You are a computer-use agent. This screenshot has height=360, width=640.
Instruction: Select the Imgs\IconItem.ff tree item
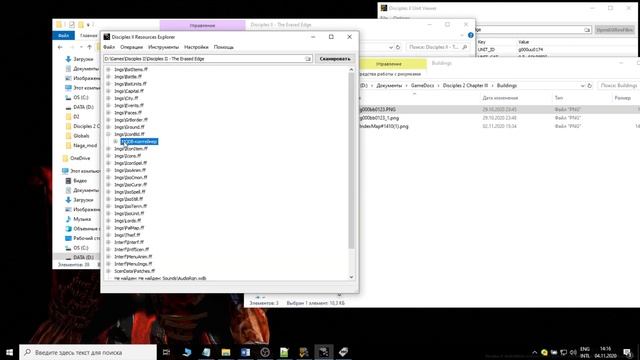click(x=131, y=149)
